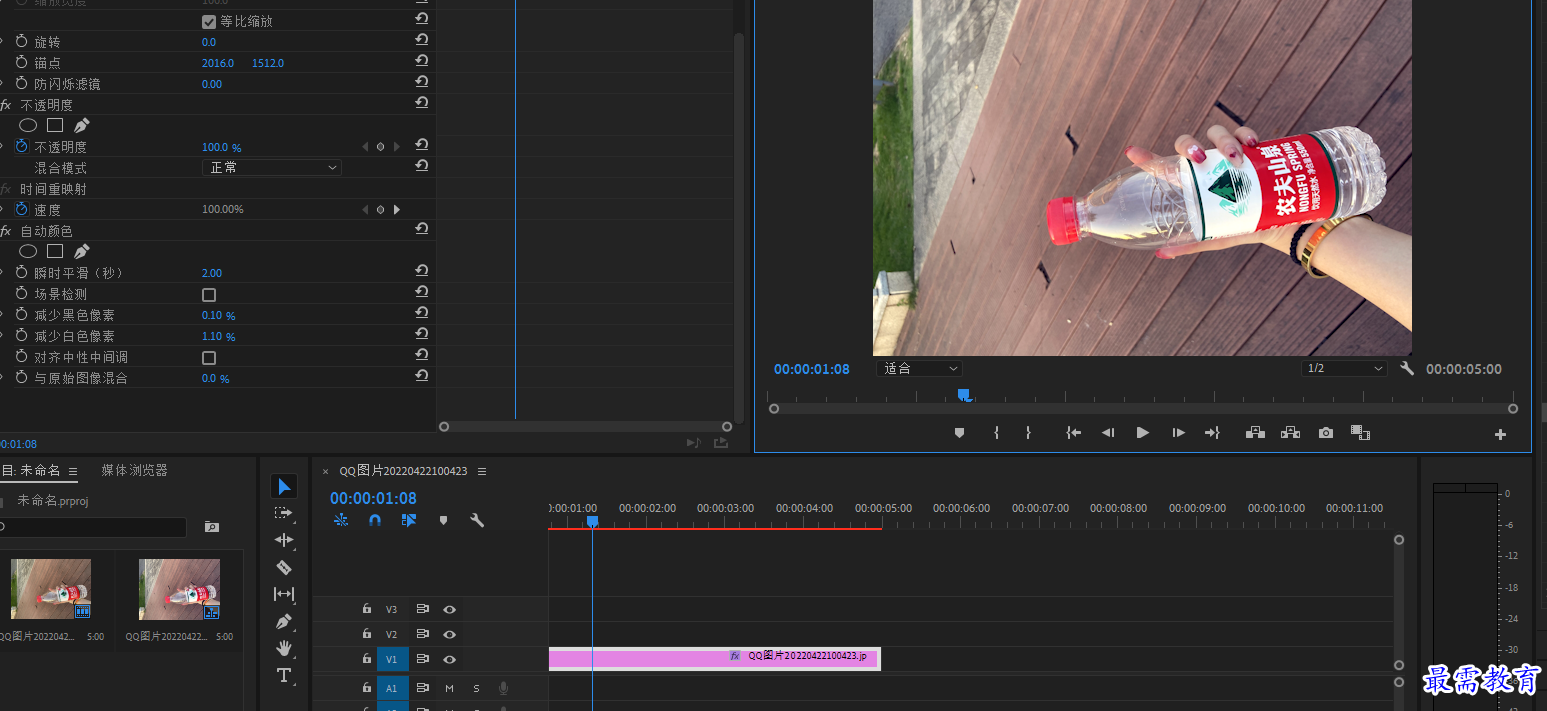Image resolution: width=1547 pixels, height=711 pixels.
Task: Solo audio track A1
Action: click(476, 688)
